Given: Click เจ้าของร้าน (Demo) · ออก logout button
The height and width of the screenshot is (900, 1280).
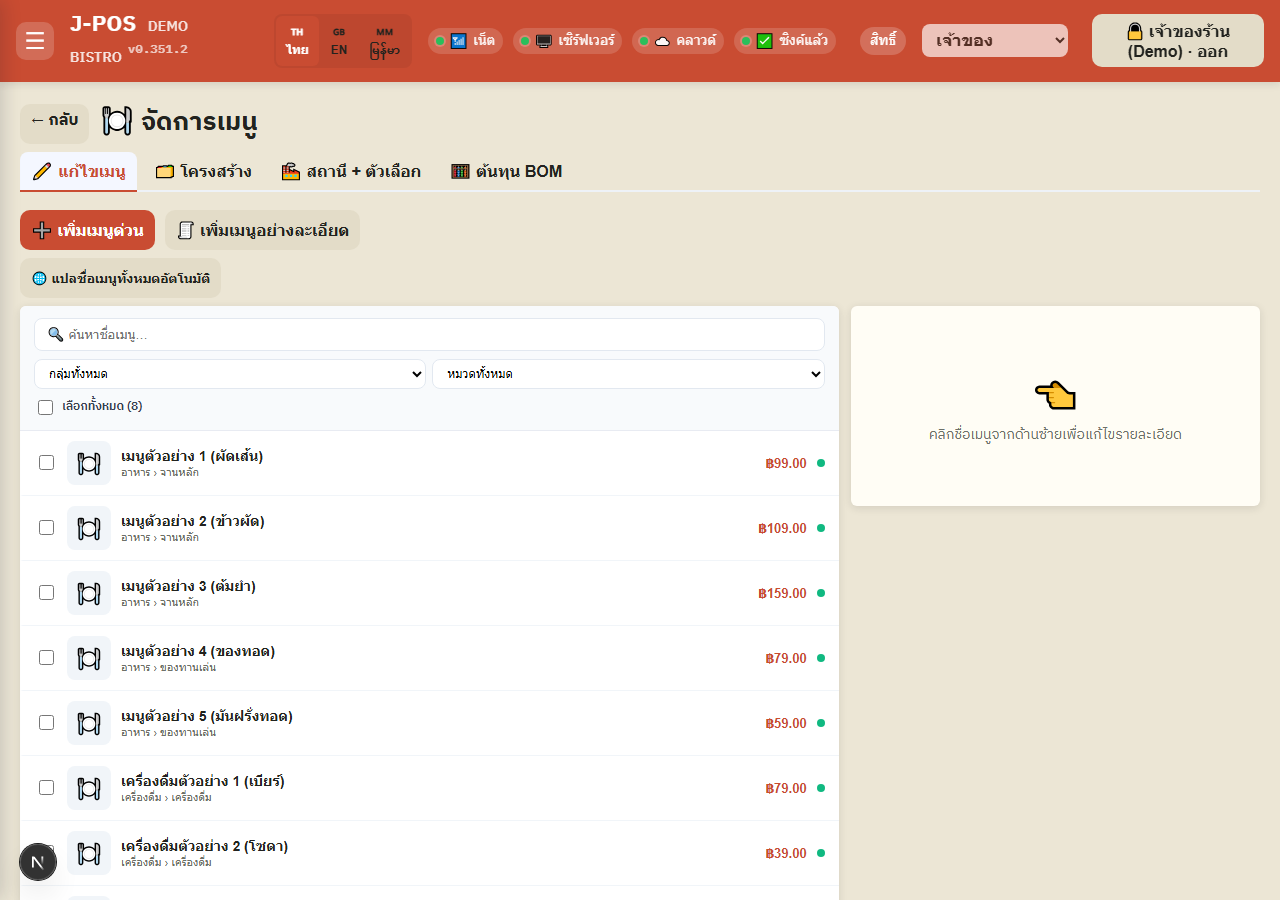Looking at the screenshot, I should coord(1178,41).
